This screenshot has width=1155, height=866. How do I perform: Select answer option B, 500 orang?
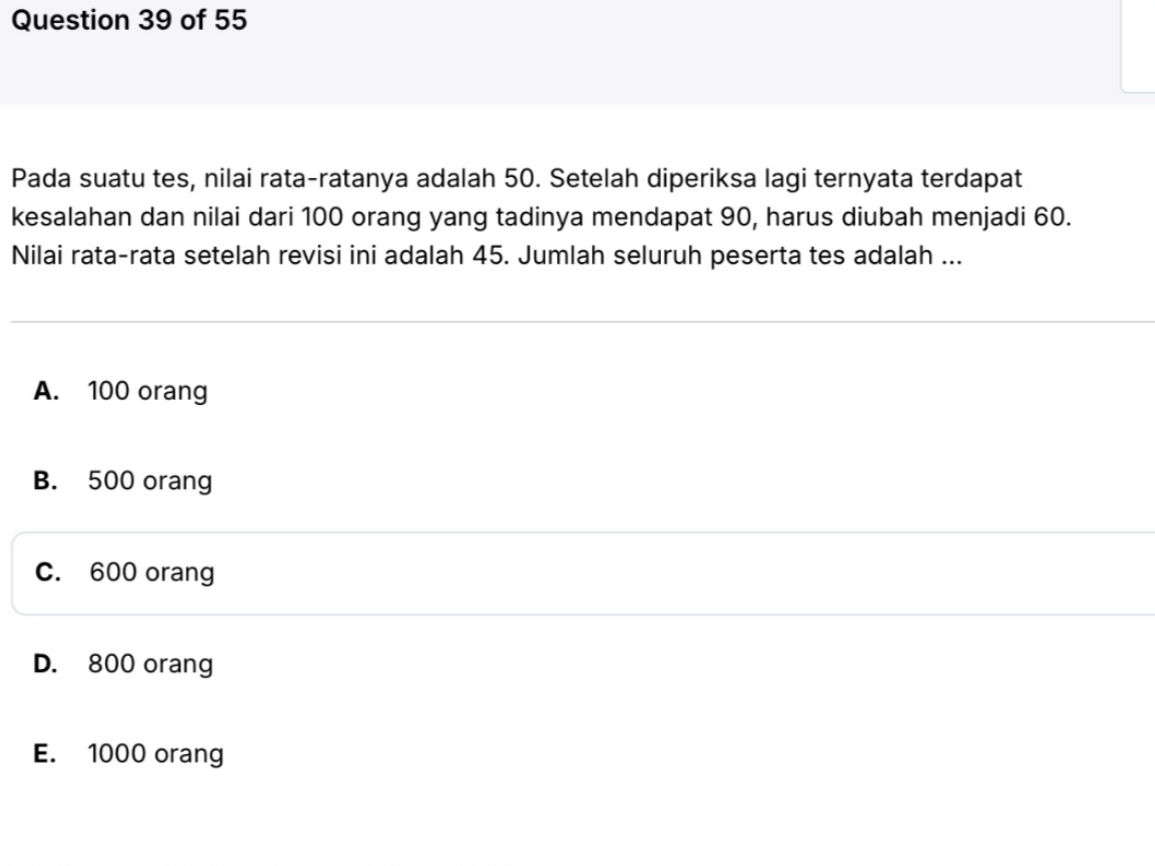pos(150,481)
